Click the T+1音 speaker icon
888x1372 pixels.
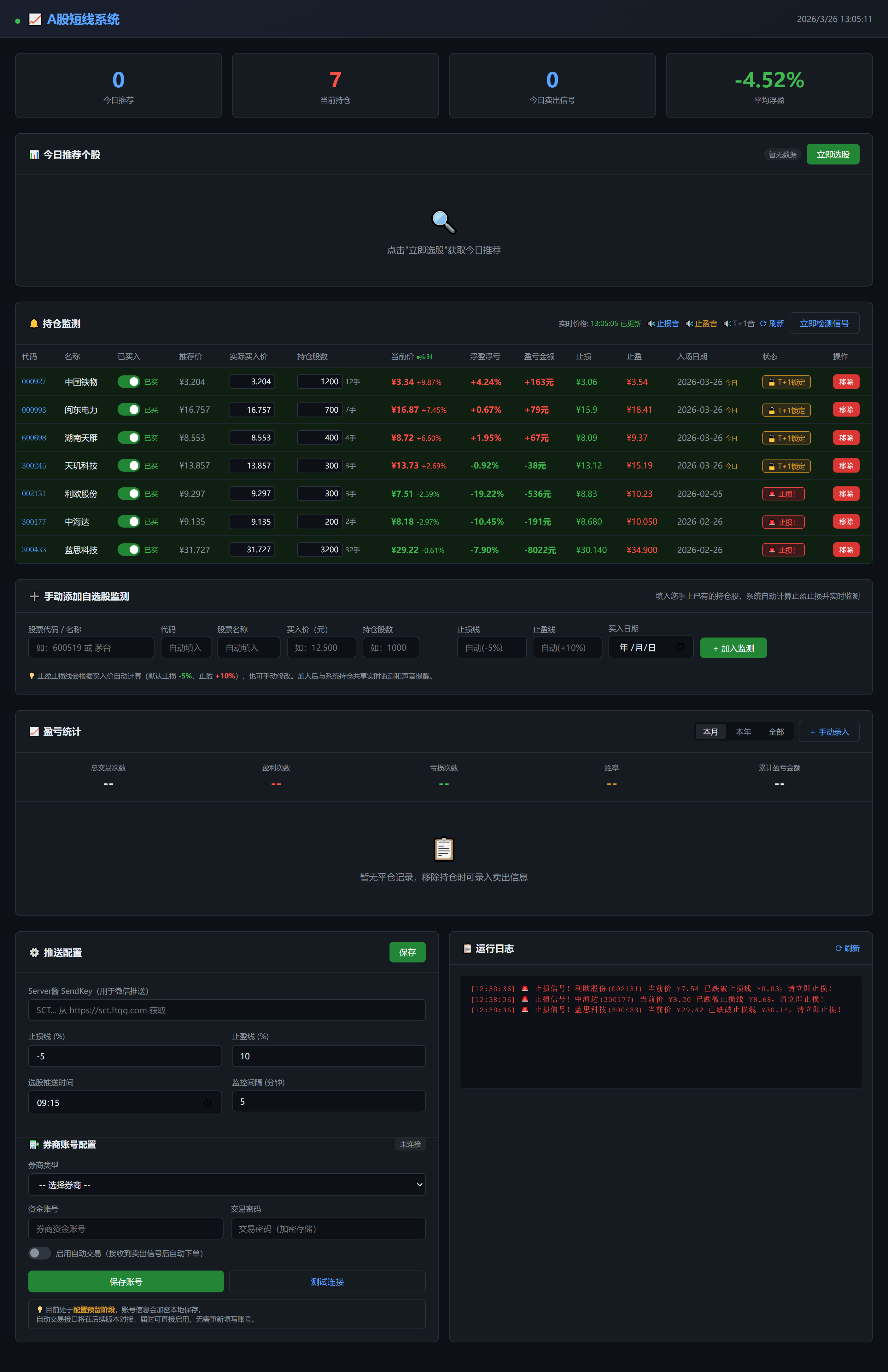point(728,324)
